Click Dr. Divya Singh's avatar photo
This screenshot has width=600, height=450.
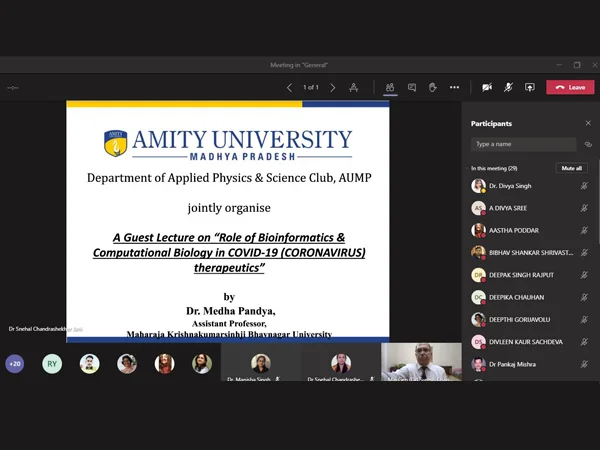click(478, 186)
